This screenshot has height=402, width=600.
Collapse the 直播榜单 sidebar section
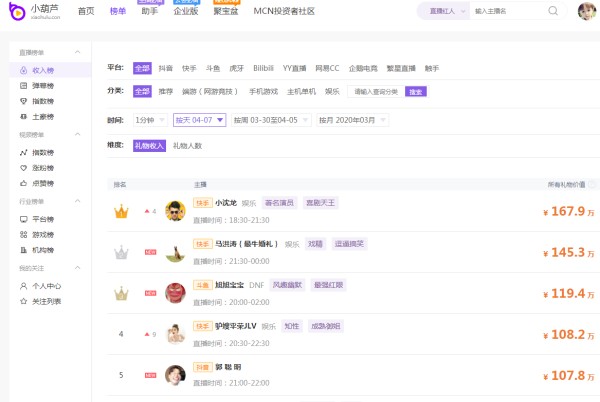click(x=77, y=52)
